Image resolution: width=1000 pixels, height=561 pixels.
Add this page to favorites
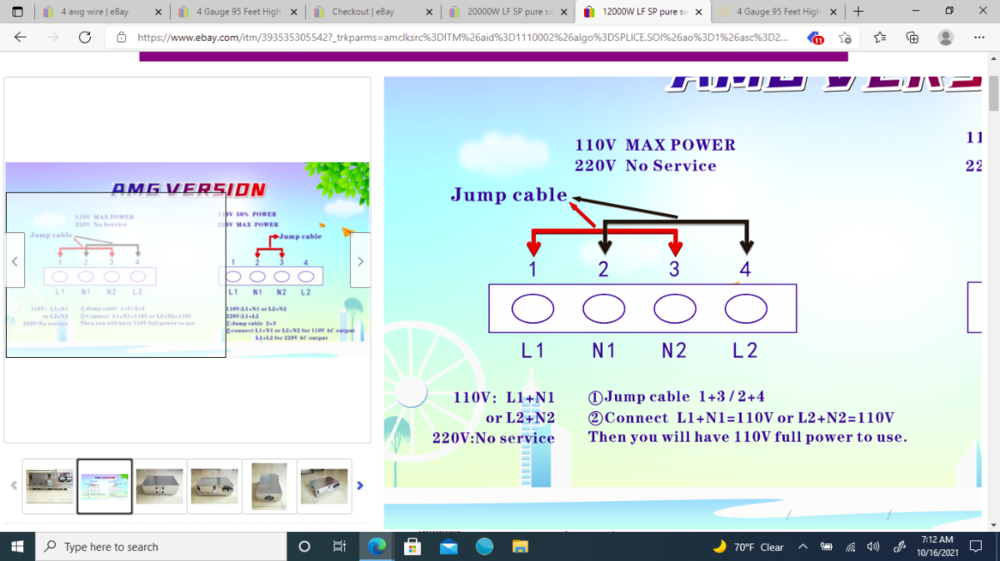pos(846,38)
